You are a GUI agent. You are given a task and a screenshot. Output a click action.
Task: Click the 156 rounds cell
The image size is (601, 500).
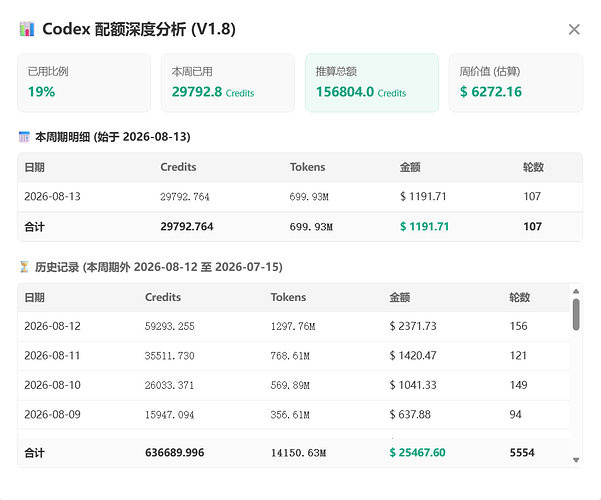519,326
